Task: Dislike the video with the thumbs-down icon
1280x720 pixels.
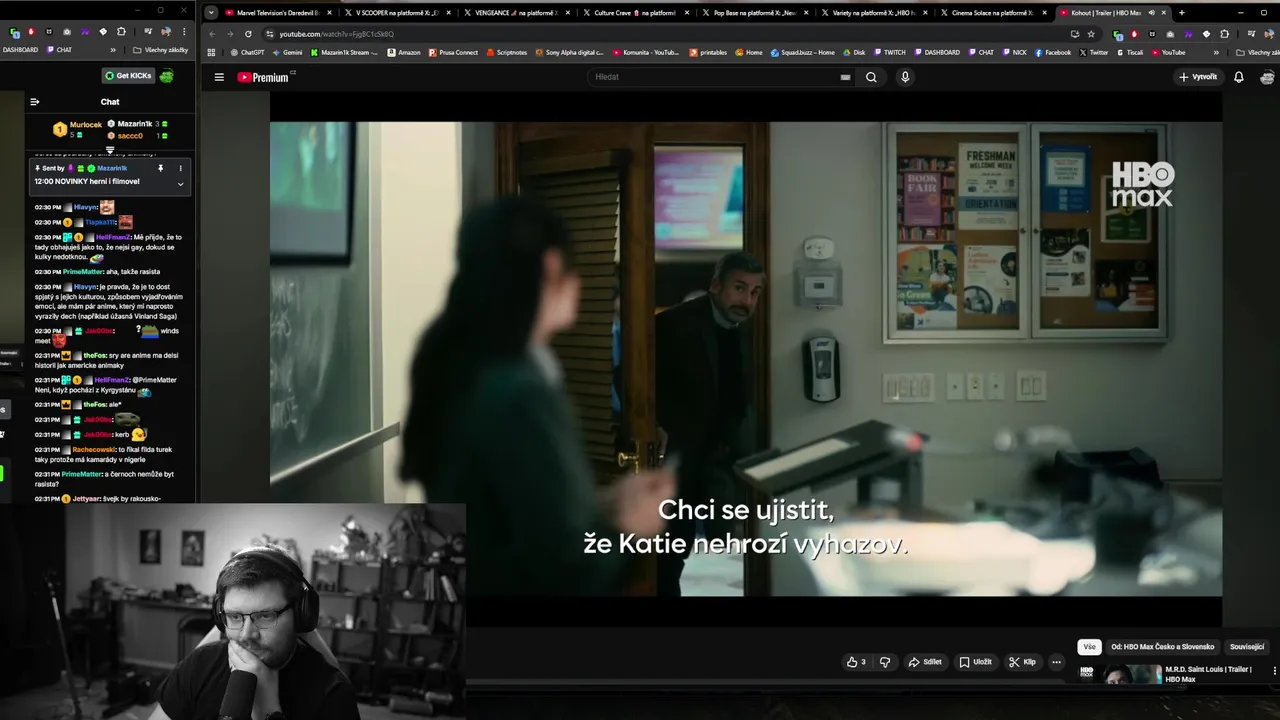Action: coord(884,662)
